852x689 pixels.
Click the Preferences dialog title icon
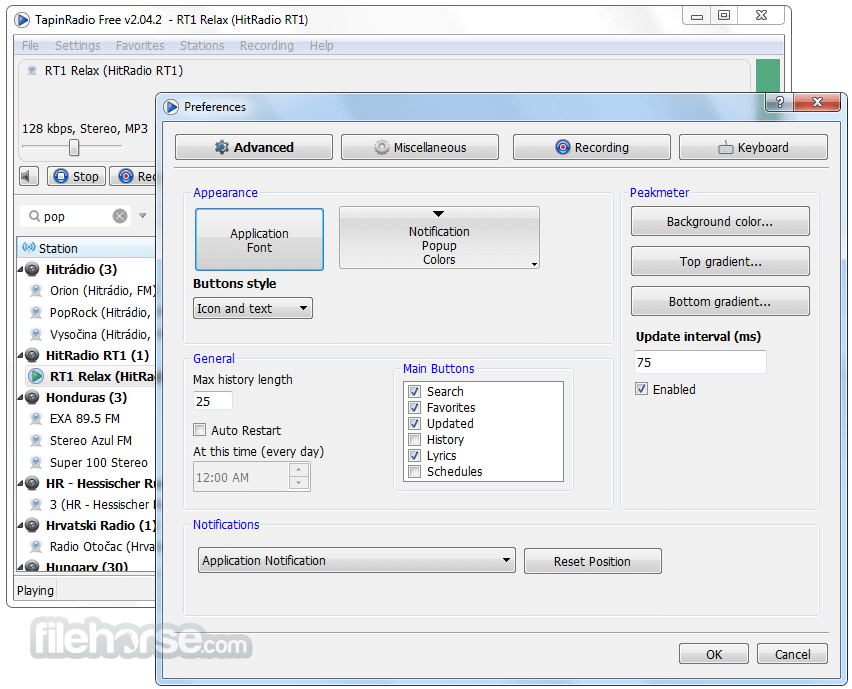click(x=172, y=107)
